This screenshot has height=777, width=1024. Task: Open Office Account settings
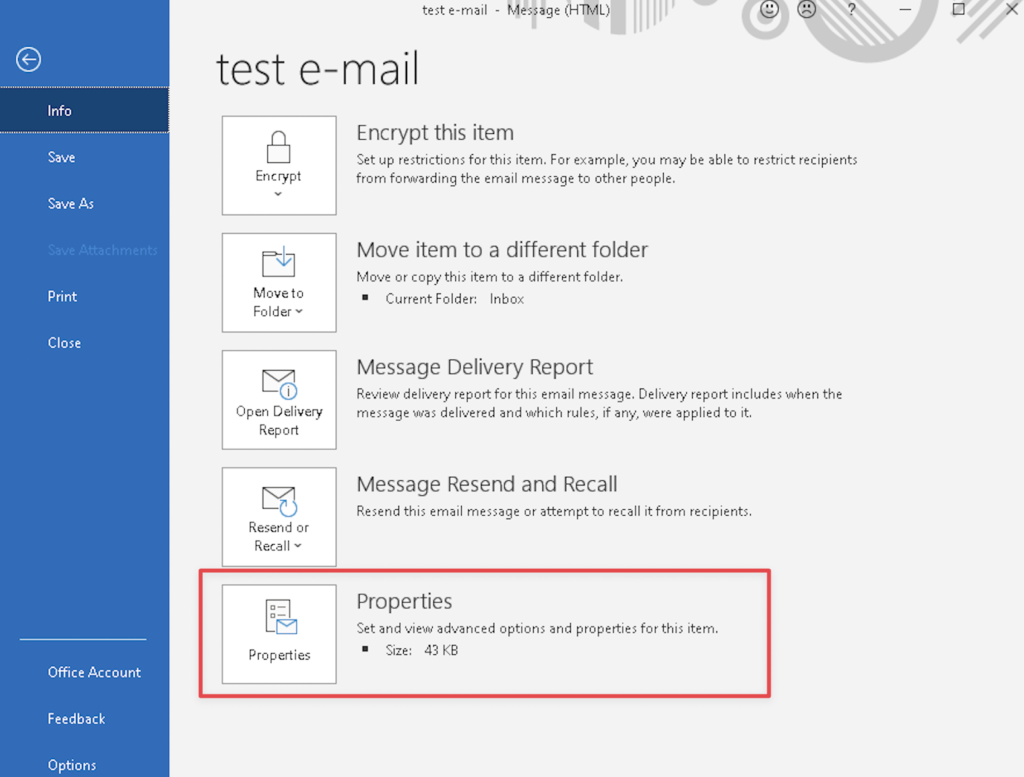[x=94, y=672]
